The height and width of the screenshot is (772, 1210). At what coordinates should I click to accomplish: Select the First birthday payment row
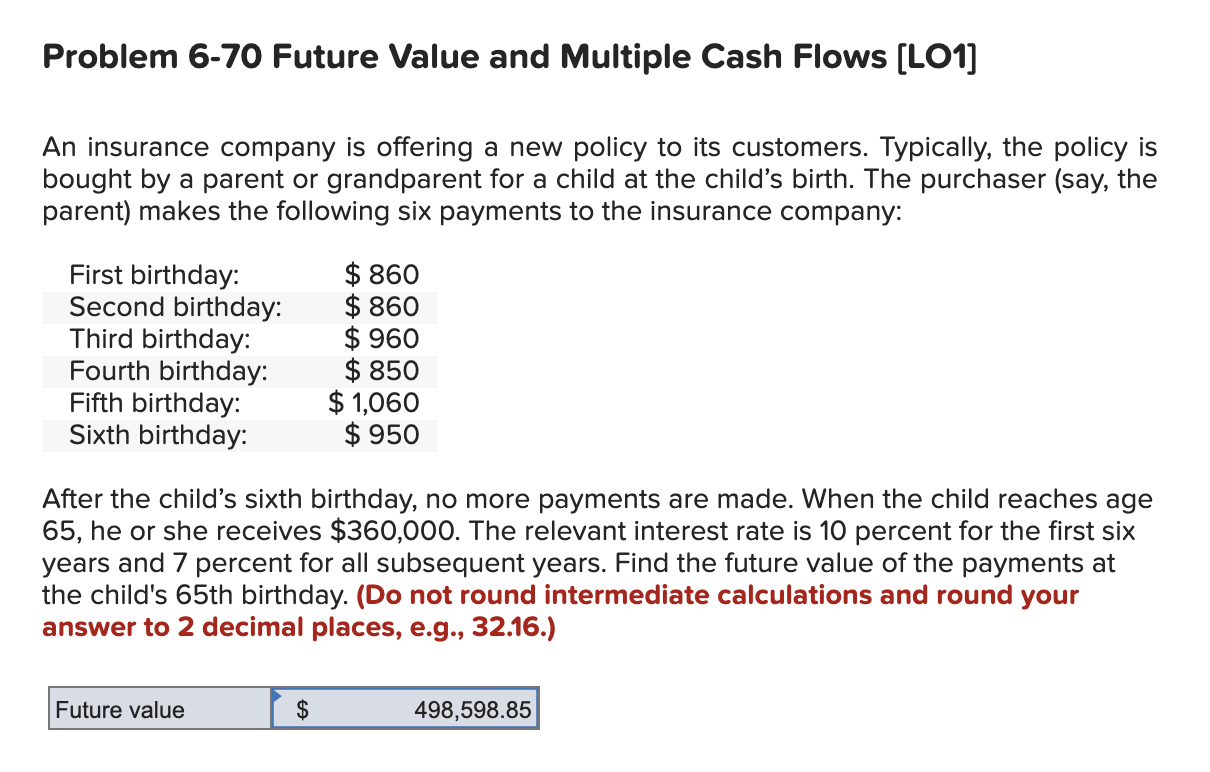point(240,275)
